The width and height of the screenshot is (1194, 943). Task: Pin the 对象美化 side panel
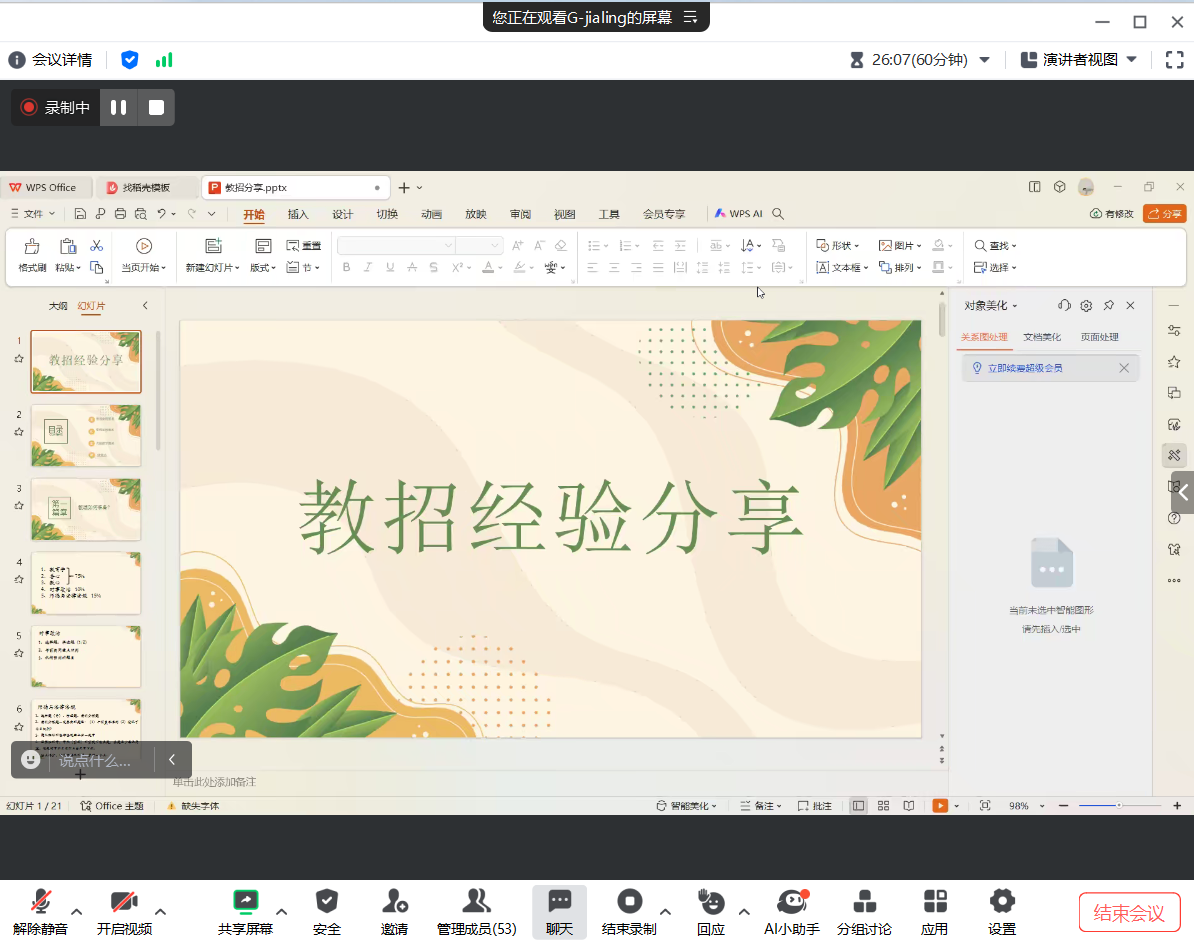1108,306
